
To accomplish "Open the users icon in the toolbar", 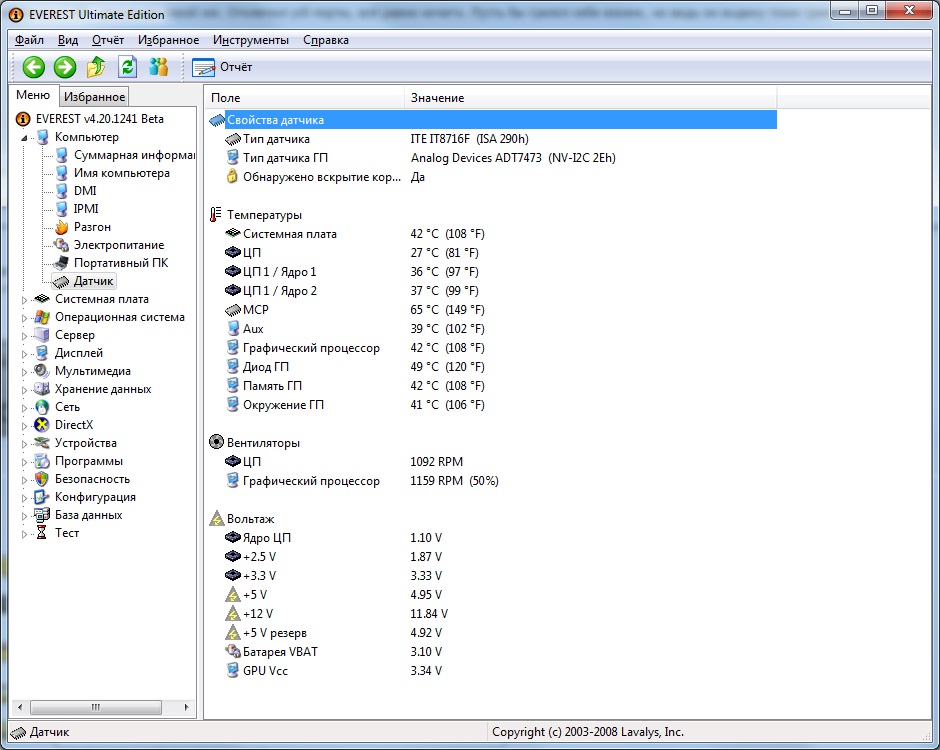I will pyautogui.click(x=158, y=67).
